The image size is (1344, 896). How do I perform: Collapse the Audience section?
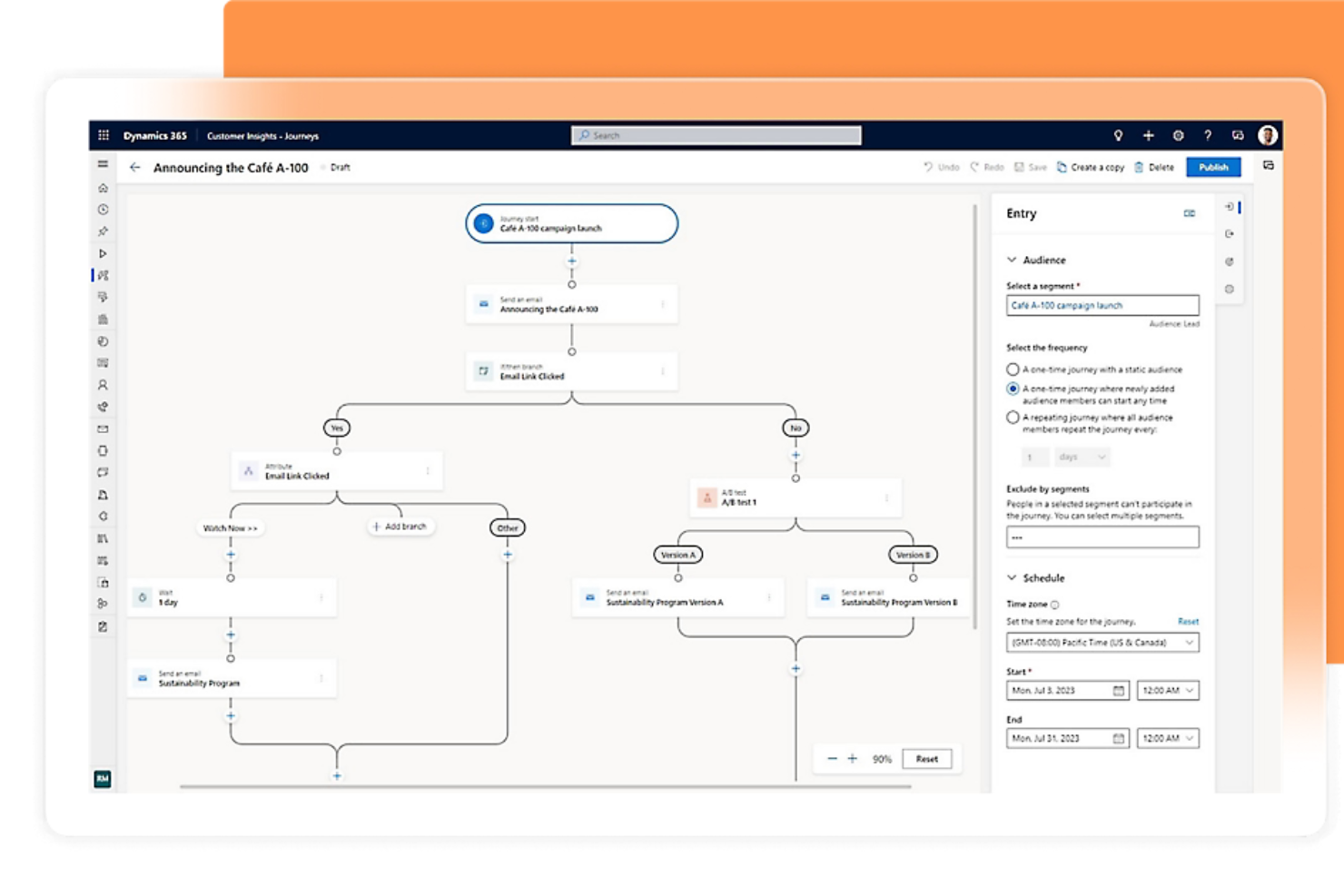(1010, 260)
